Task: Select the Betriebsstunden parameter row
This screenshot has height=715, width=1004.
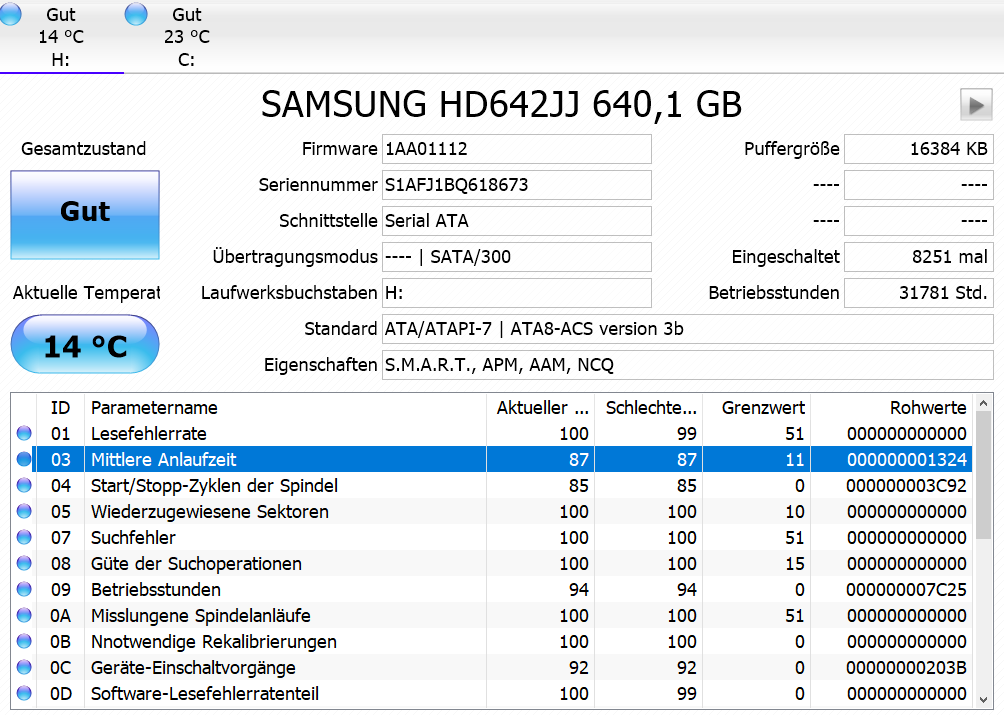Action: pyautogui.click(x=492, y=590)
